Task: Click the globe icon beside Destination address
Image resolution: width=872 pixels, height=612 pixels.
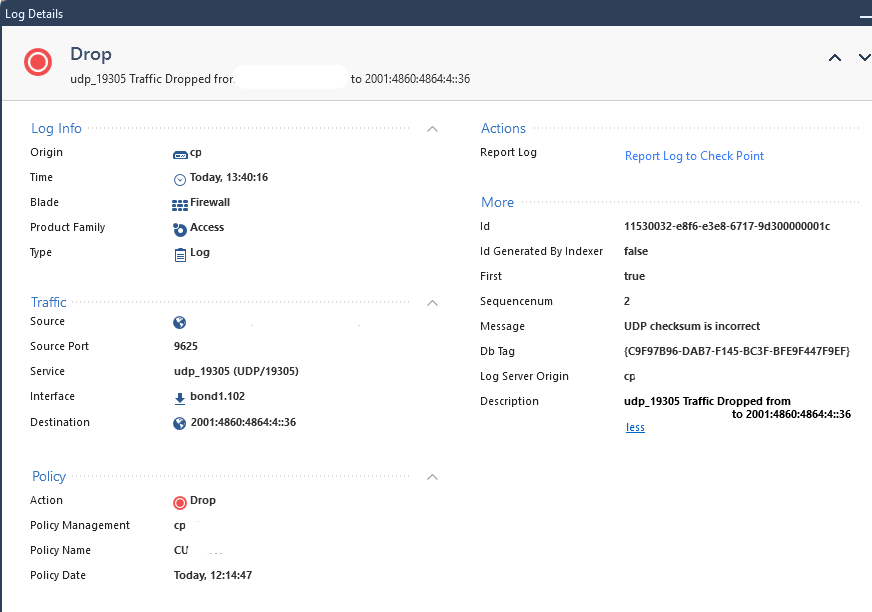Action: 180,423
